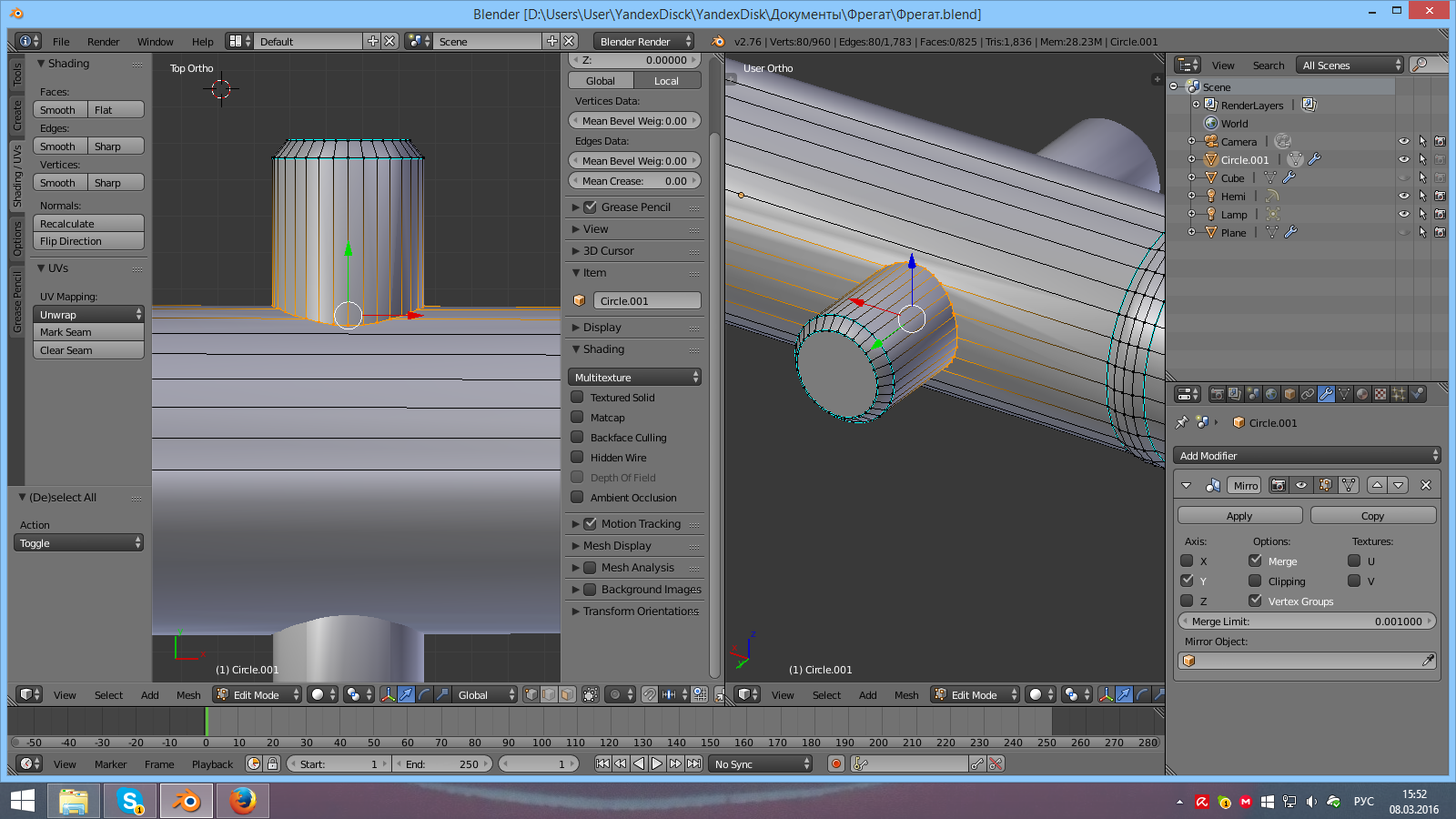Image resolution: width=1456 pixels, height=819 pixels.
Task: Open the Render properties tab (camera icon)
Action: (1217, 394)
